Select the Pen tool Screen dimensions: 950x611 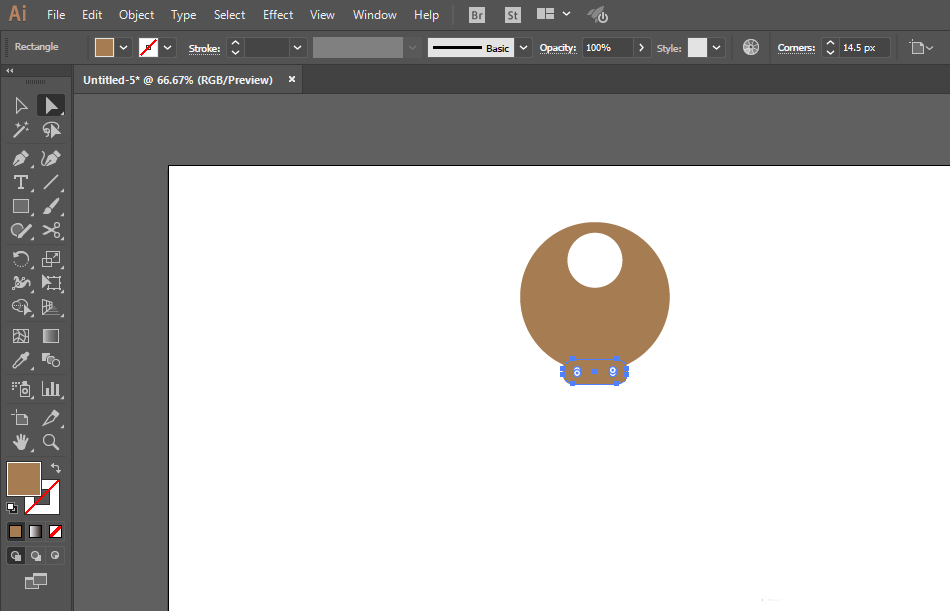20,158
